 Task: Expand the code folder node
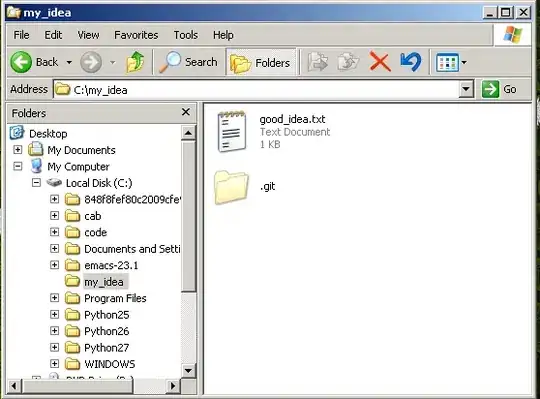pos(54,232)
